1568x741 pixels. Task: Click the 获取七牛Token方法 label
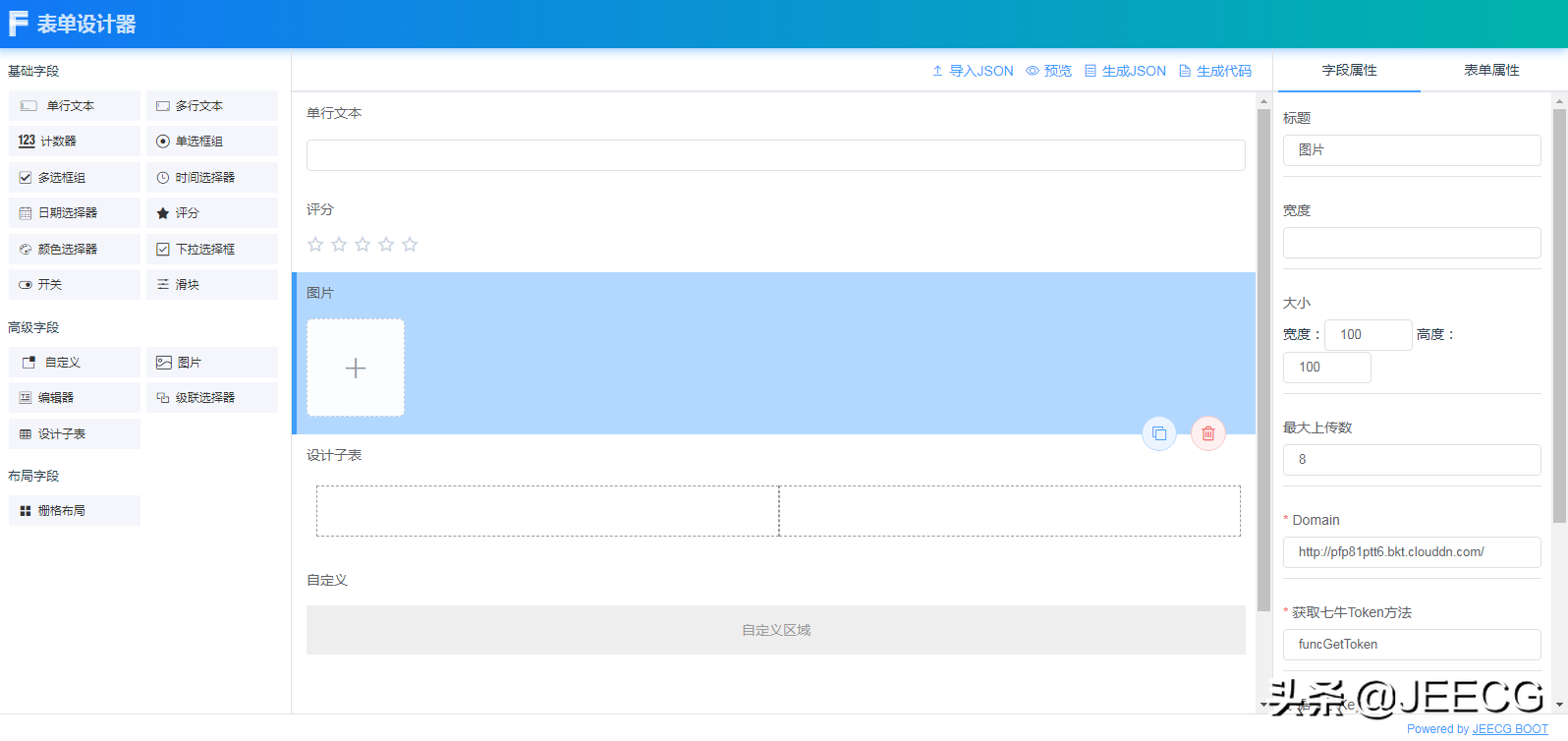(x=1352, y=612)
